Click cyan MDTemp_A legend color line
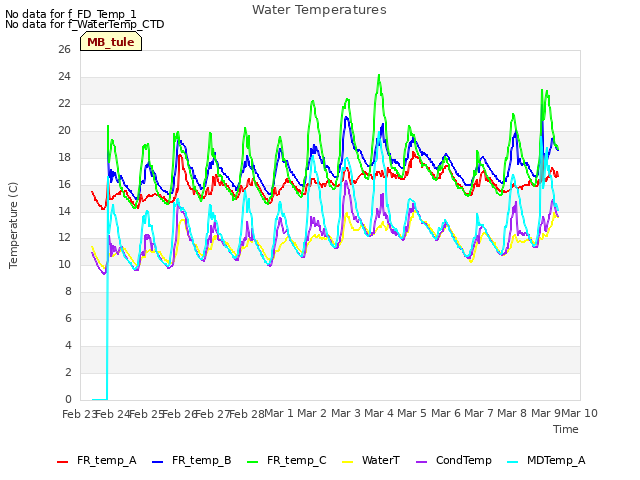This screenshot has height=480, width=640. [x=513, y=462]
